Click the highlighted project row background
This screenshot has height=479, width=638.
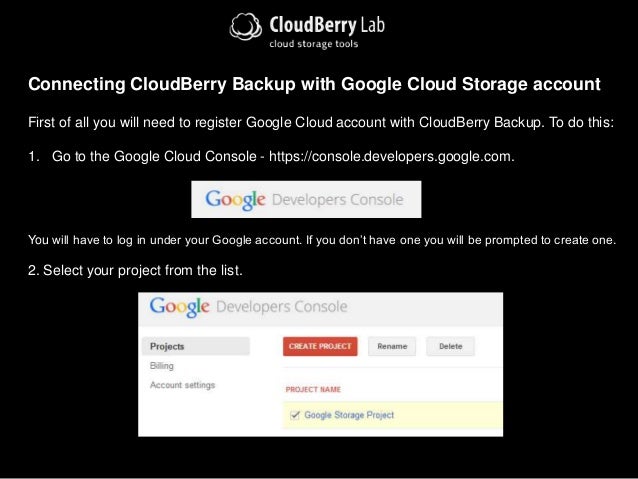point(393,415)
